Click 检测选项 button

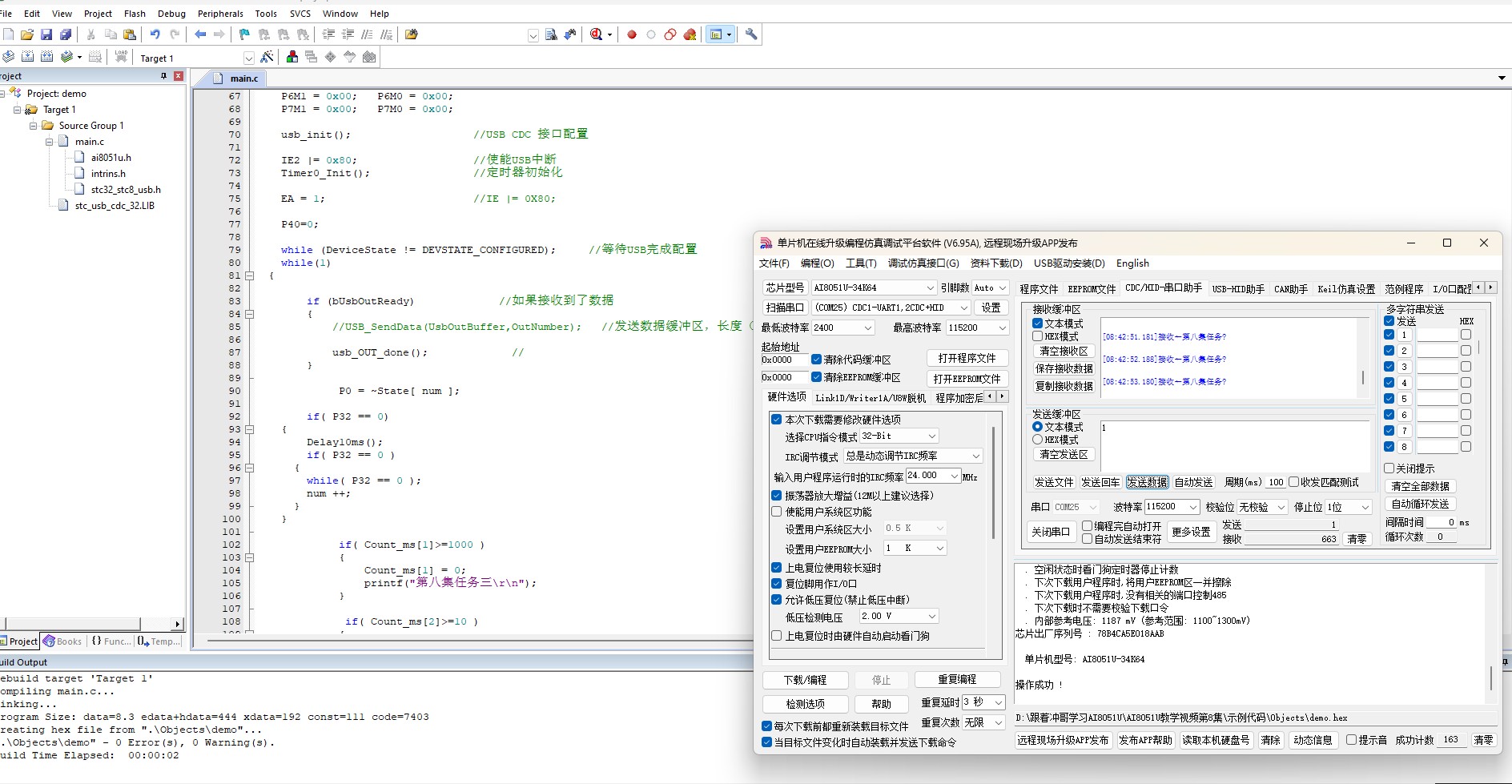click(x=805, y=704)
